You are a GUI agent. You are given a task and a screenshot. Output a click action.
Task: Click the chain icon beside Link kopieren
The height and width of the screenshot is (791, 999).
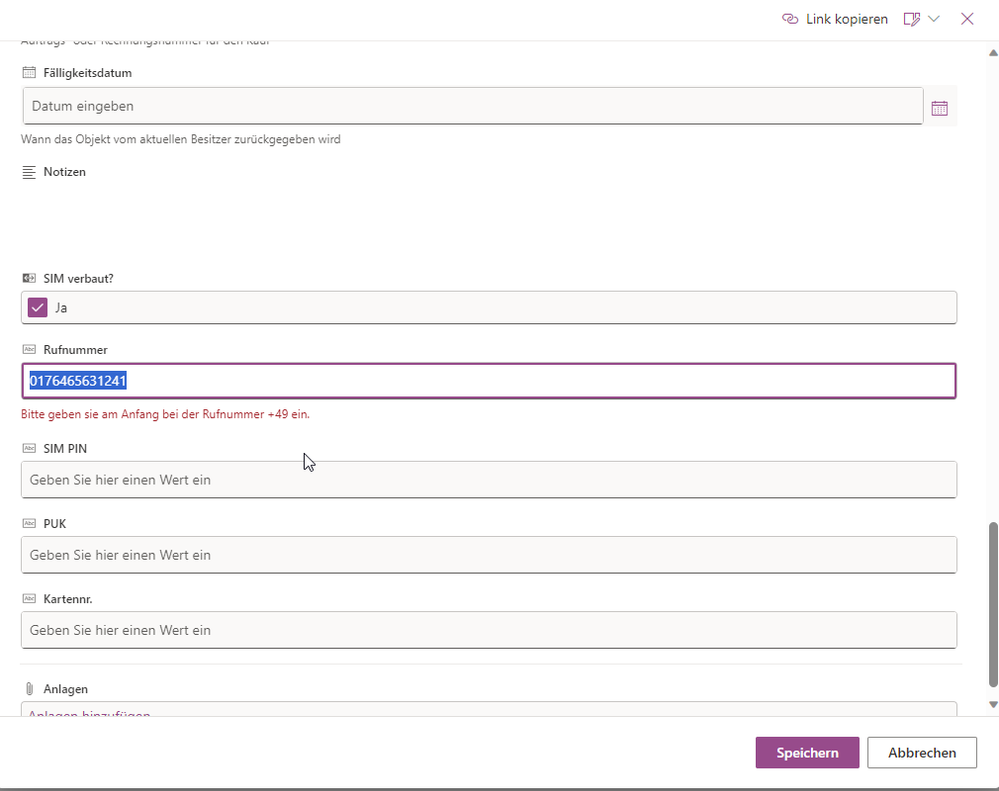(789, 18)
